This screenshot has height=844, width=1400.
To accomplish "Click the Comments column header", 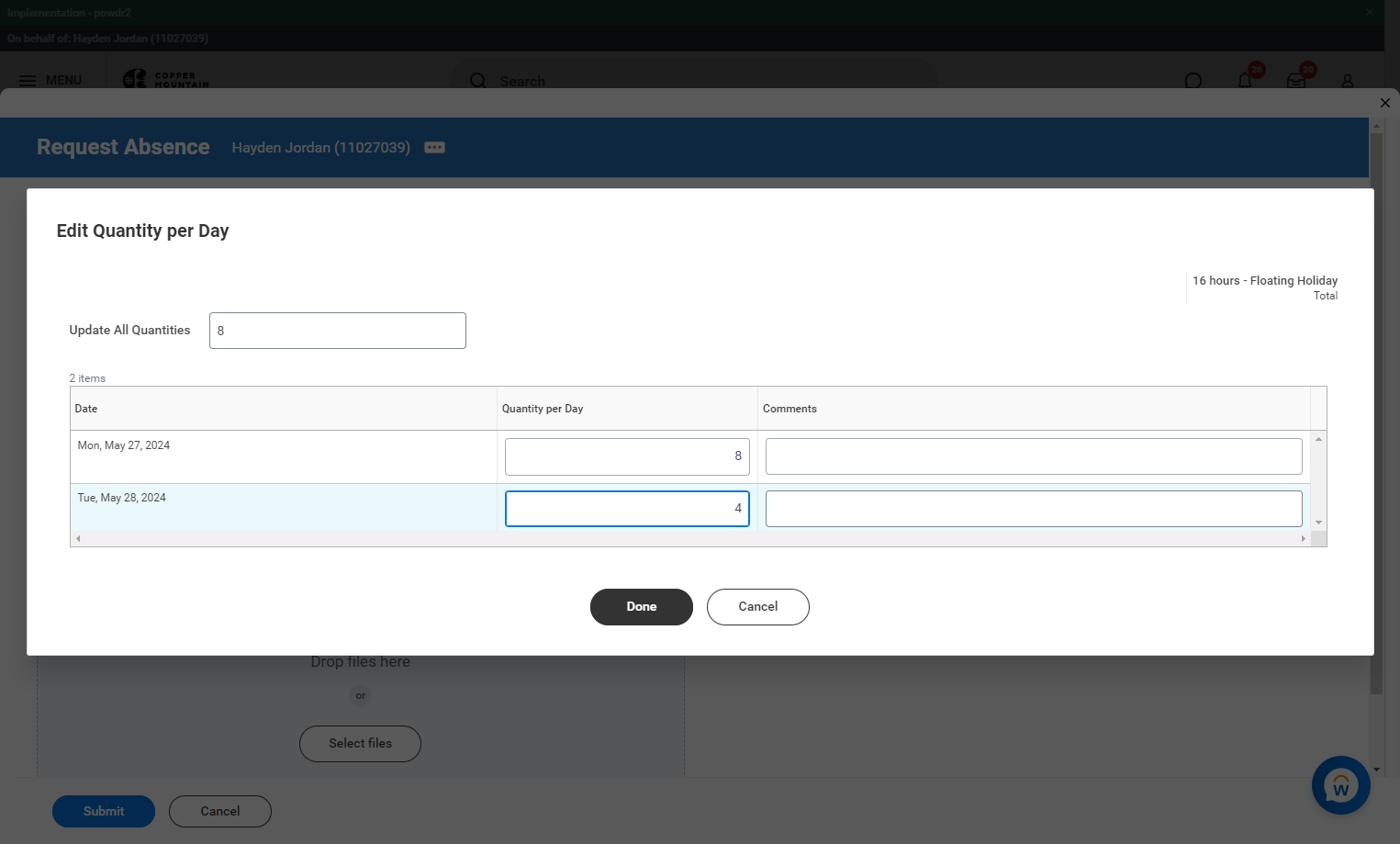I will (x=1034, y=409).
